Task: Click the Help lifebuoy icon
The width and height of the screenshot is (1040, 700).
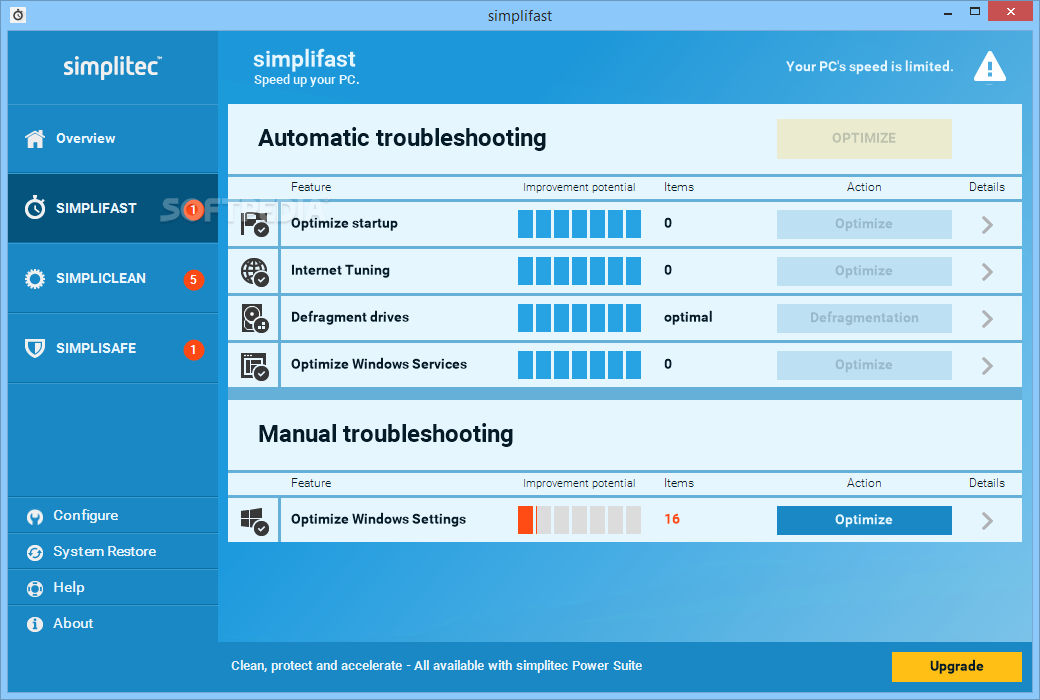Action: pyautogui.click(x=35, y=588)
